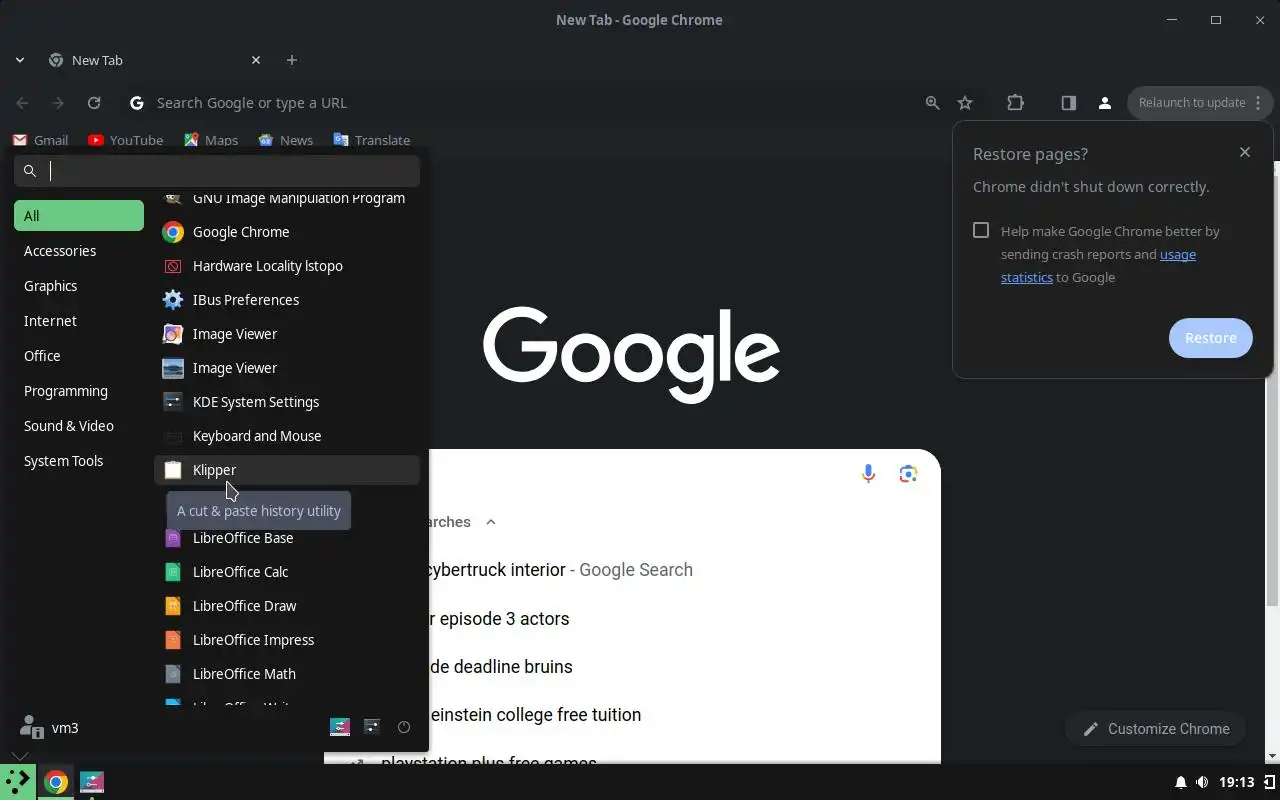This screenshot has width=1280, height=800.
Task: Click the vm3 user profile entry
Action: coord(49,727)
